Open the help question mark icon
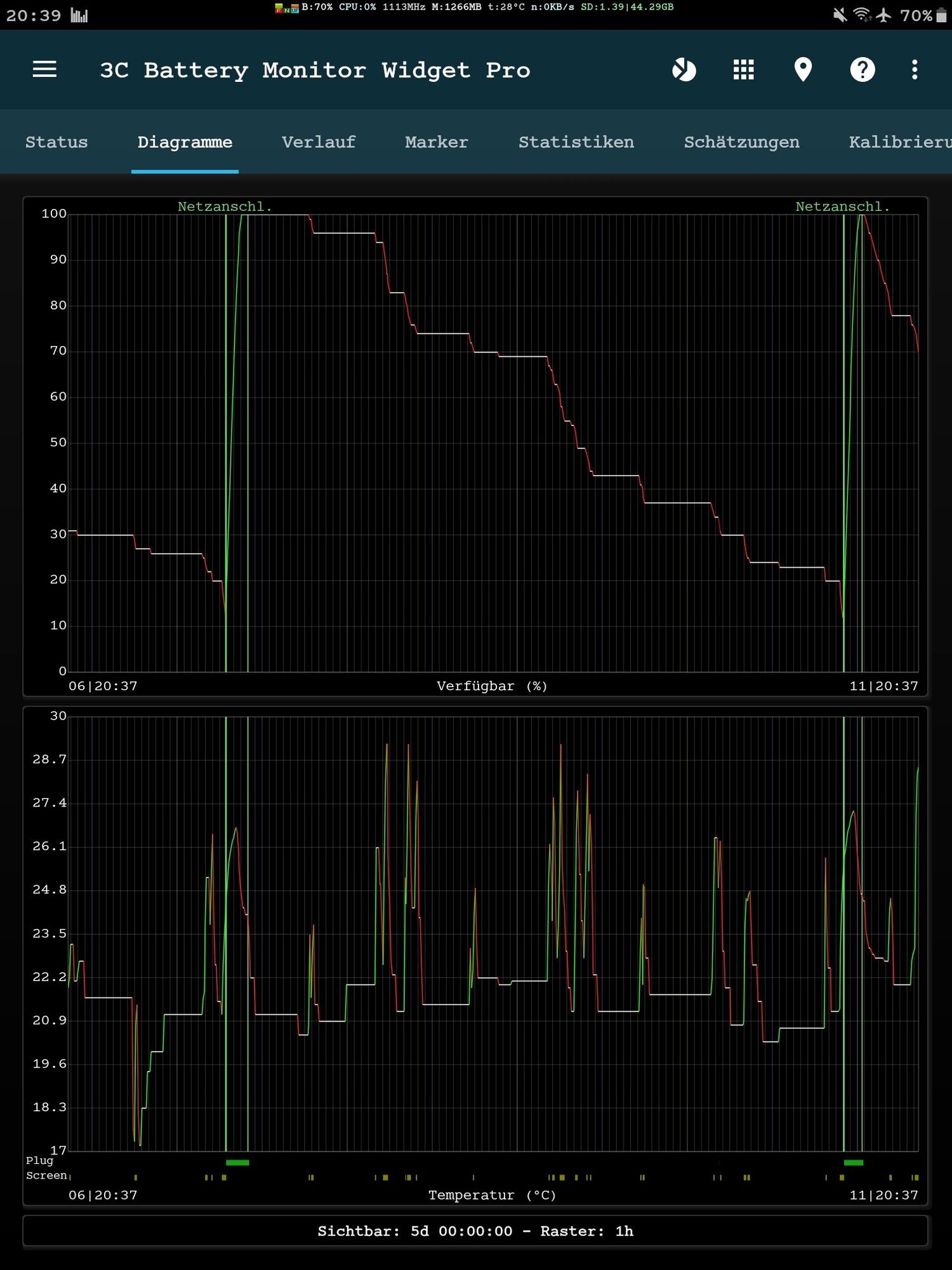Viewport: 952px width, 1270px height. pos(862,69)
